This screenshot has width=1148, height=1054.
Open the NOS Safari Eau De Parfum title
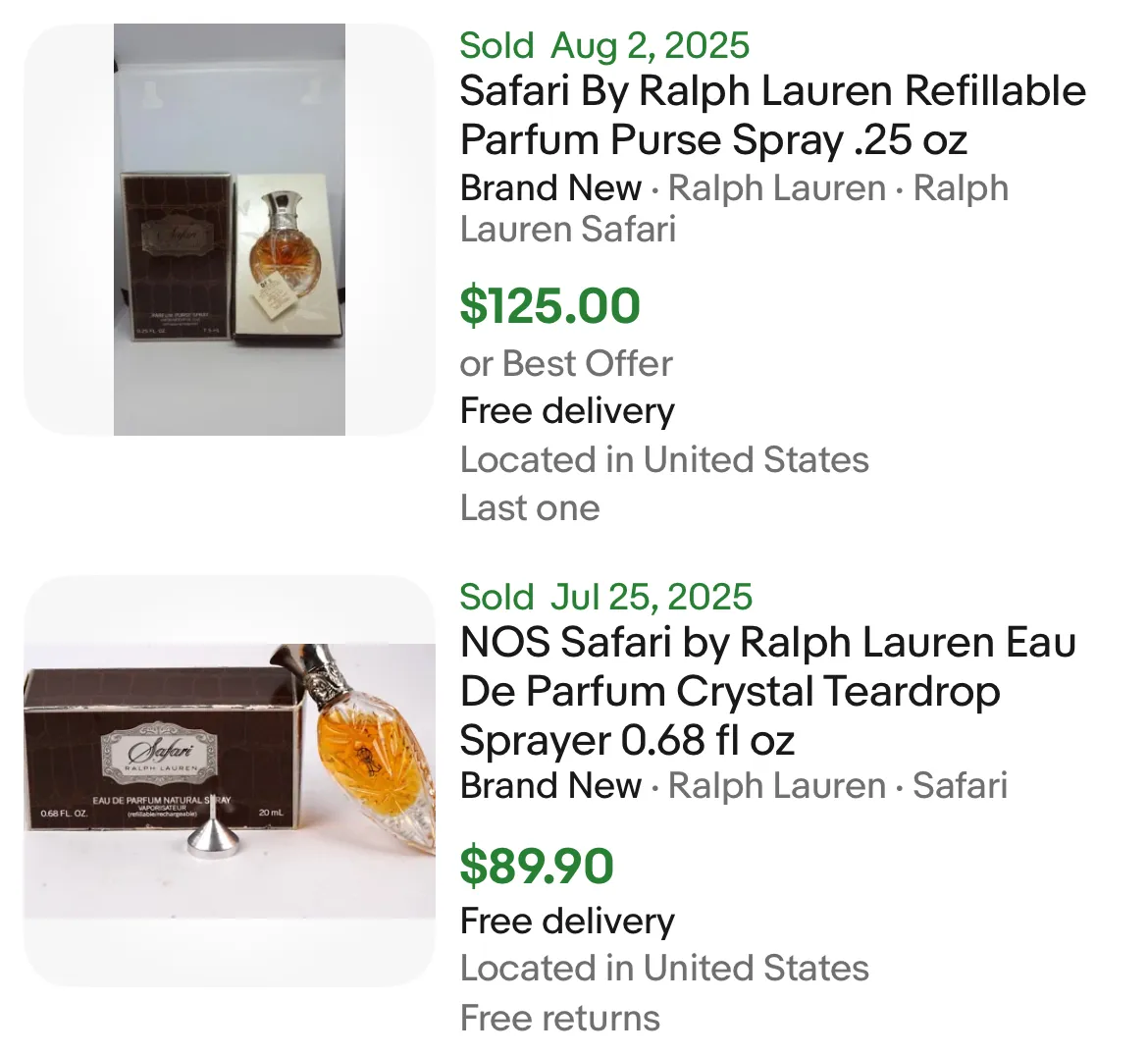[767, 691]
